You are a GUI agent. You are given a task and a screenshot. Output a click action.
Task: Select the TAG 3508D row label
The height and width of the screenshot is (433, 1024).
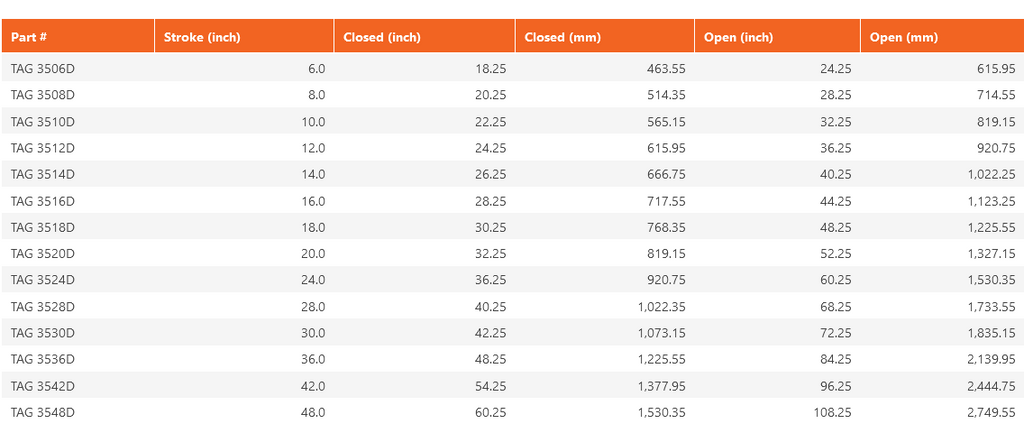pyautogui.click(x=43, y=95)
